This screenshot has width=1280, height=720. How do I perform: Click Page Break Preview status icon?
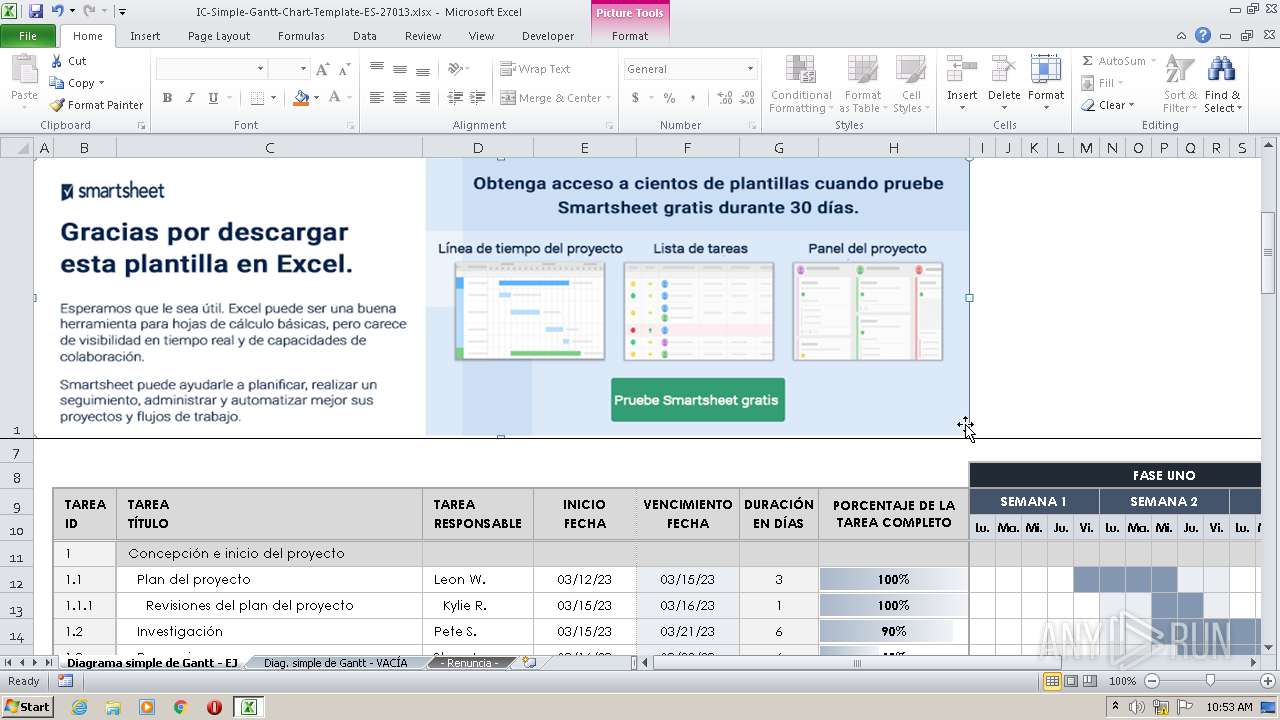click(x=1091, y=681)
